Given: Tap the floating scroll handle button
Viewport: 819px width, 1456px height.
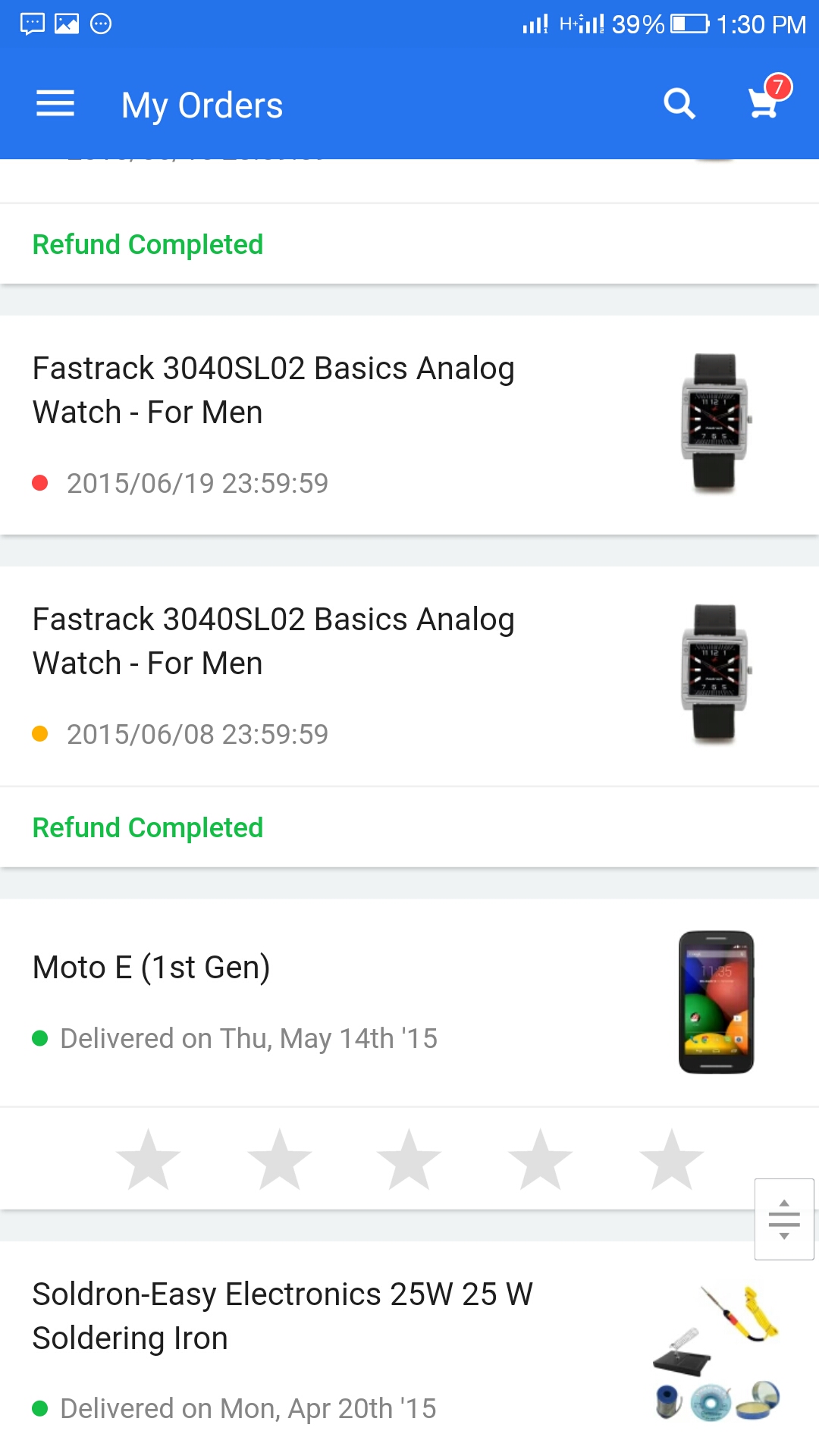Looking at the screenshot, I should [784, 1219].
